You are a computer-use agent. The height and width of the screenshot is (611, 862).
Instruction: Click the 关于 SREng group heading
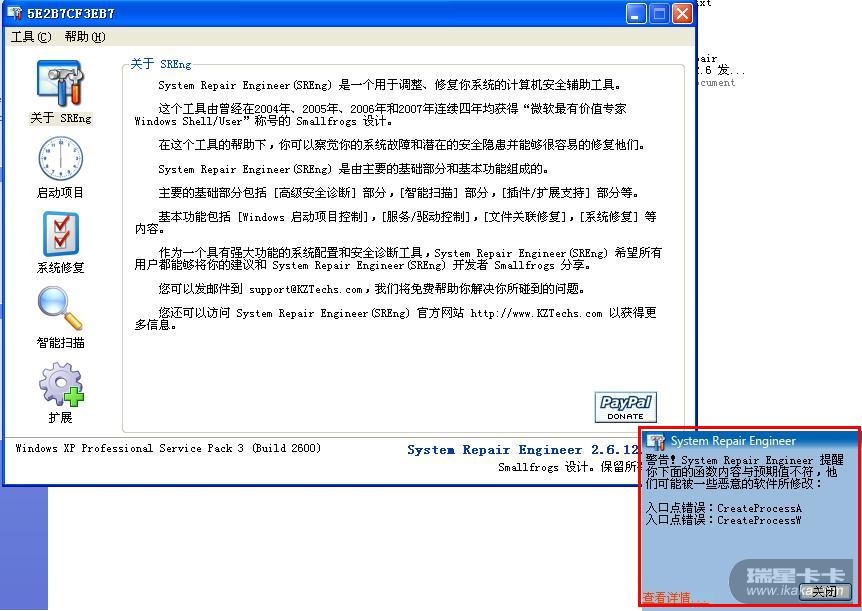(161, 64)
